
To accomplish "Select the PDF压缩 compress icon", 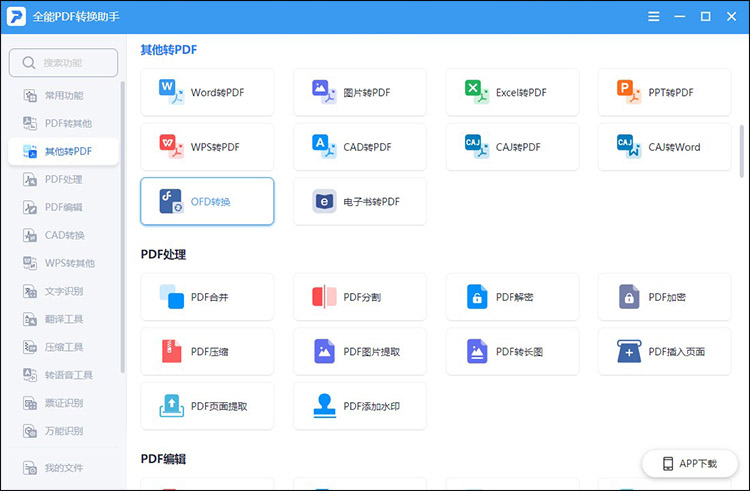I will point(171,351).
